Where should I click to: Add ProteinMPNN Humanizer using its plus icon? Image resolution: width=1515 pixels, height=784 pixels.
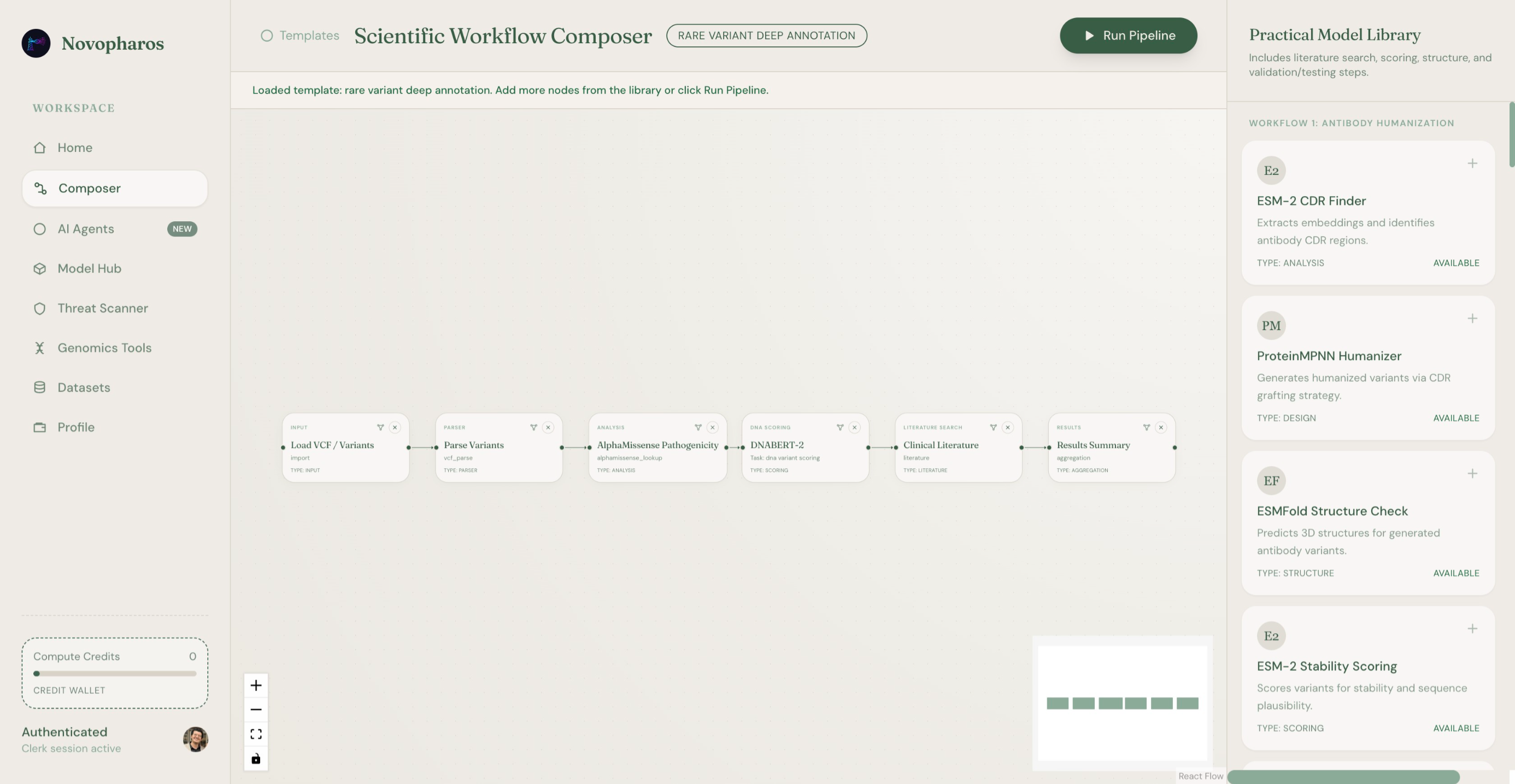(1473, 318)
